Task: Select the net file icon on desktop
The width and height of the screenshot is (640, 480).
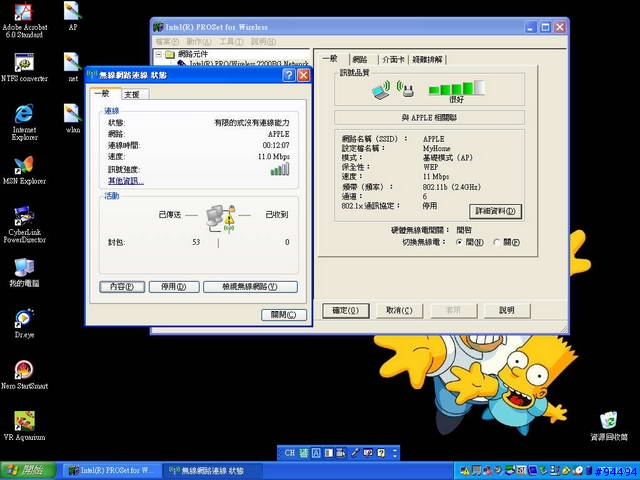Action: point(73,67)
